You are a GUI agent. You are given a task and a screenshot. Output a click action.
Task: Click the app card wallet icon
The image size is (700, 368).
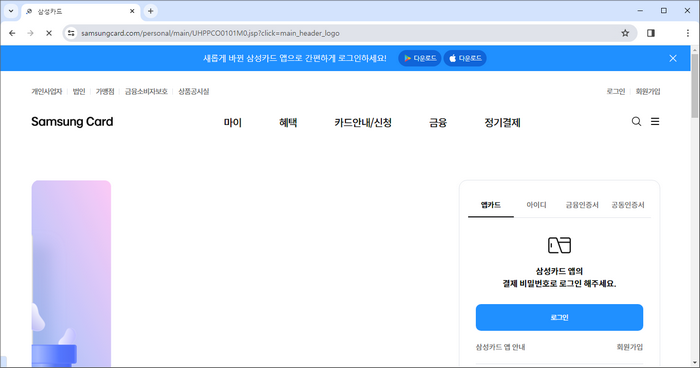coord(559,245)
